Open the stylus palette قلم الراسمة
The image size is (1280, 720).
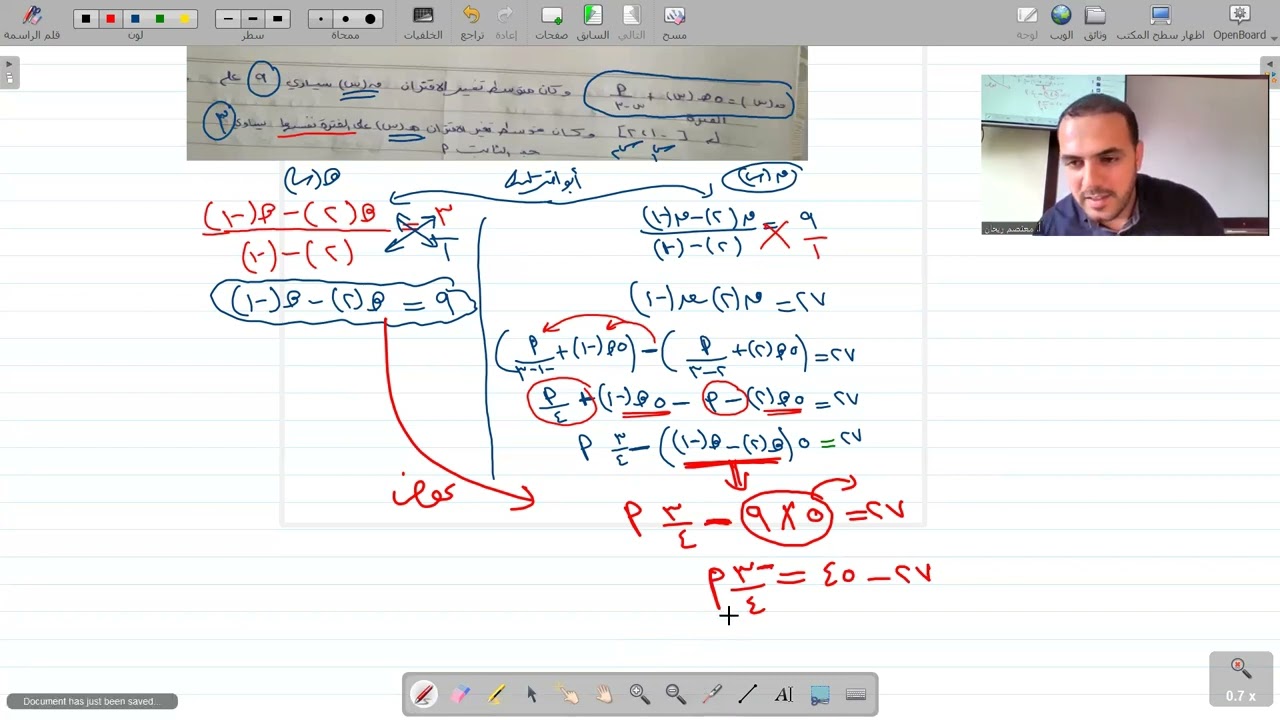[x=32, y=22]
